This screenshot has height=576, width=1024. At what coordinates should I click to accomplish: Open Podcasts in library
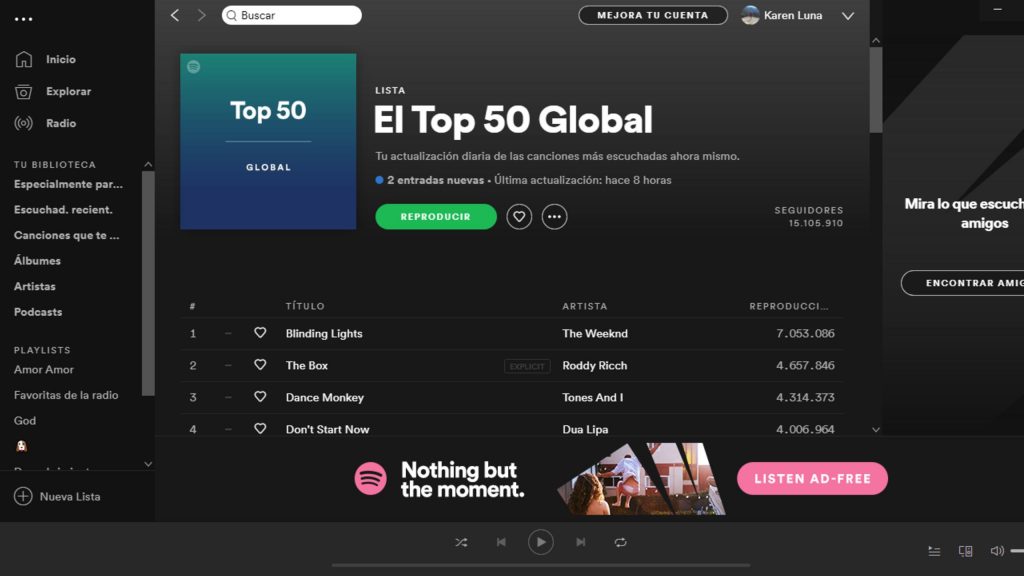coord(38,312)
